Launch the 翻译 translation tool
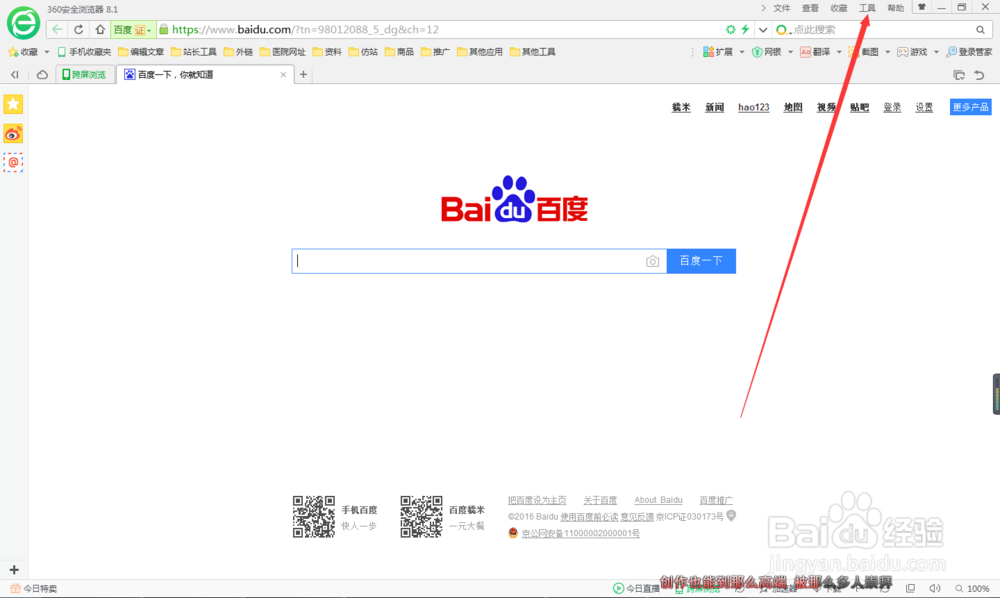Screen dimensions: 1000x598 click(x=822, y=51)
